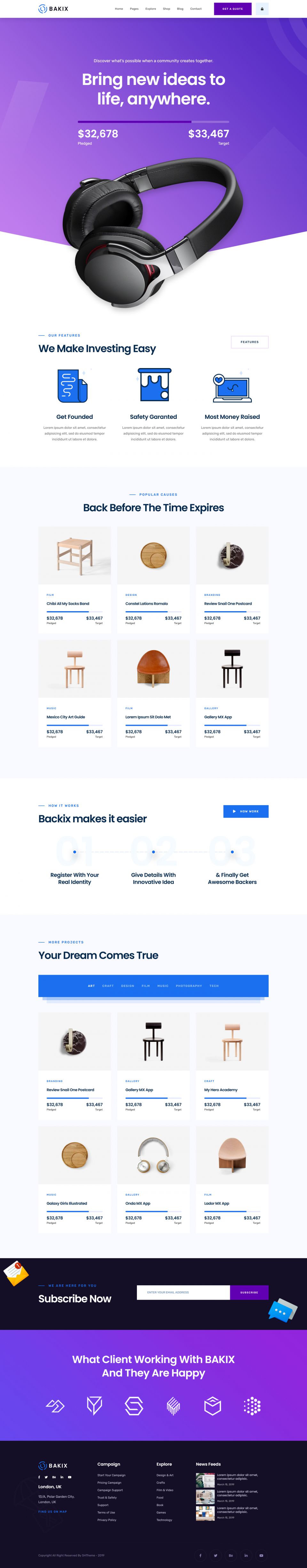The height and width of the screenshot is (1568, 307).
Task: Click the BAKIX logo in the header
Action: pyautogui.click(x=54, y=9)
